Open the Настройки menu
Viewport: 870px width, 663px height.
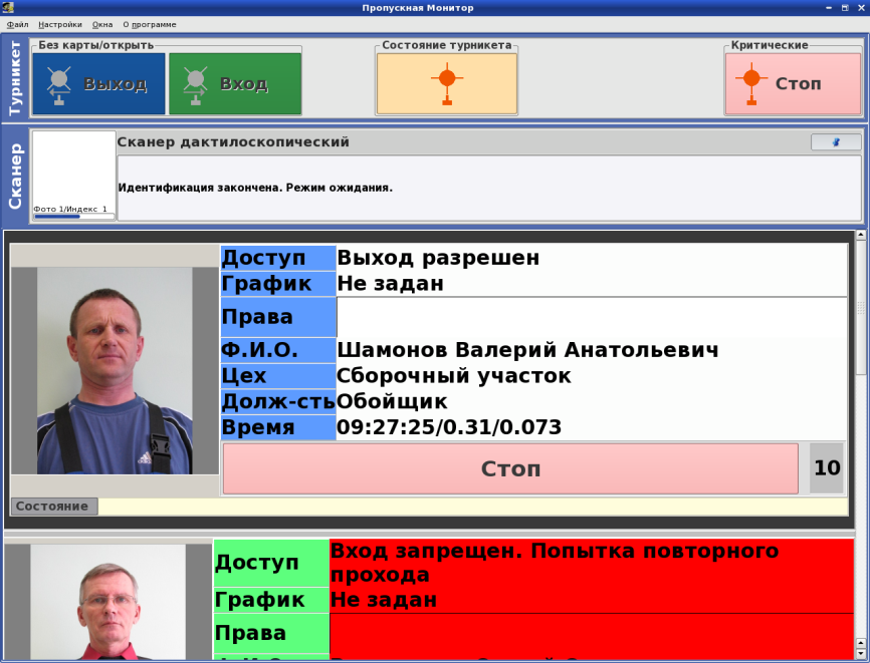coord(60,24)
